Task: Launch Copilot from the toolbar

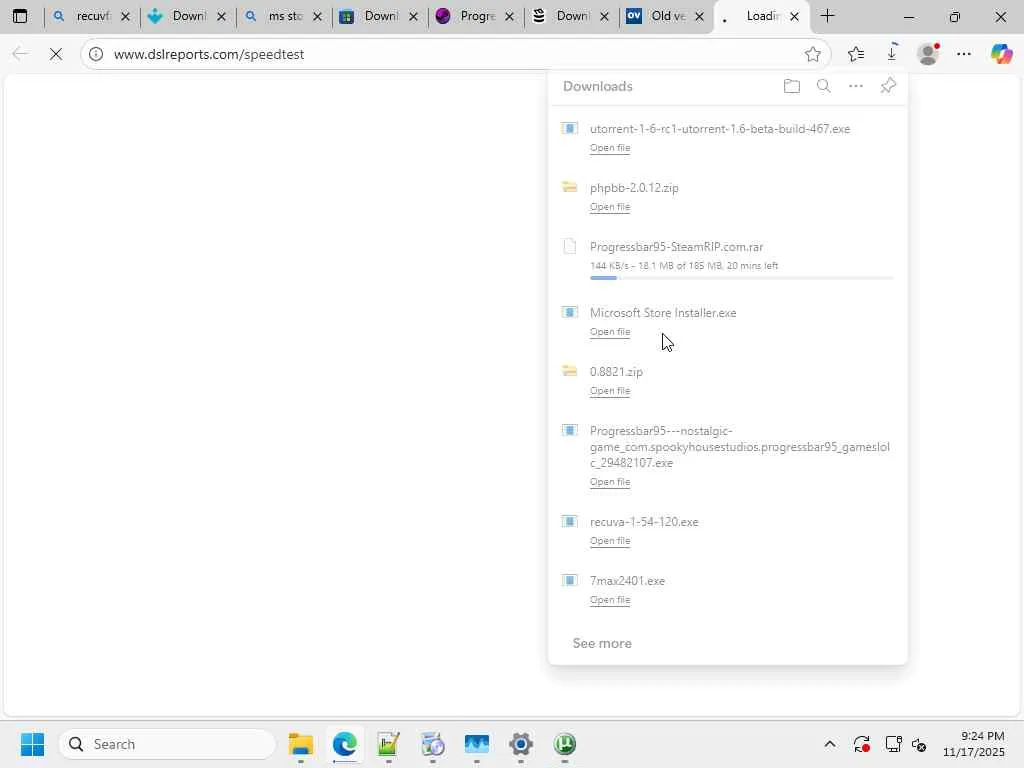Action: pyautogui.click(x=1001, y=54)
